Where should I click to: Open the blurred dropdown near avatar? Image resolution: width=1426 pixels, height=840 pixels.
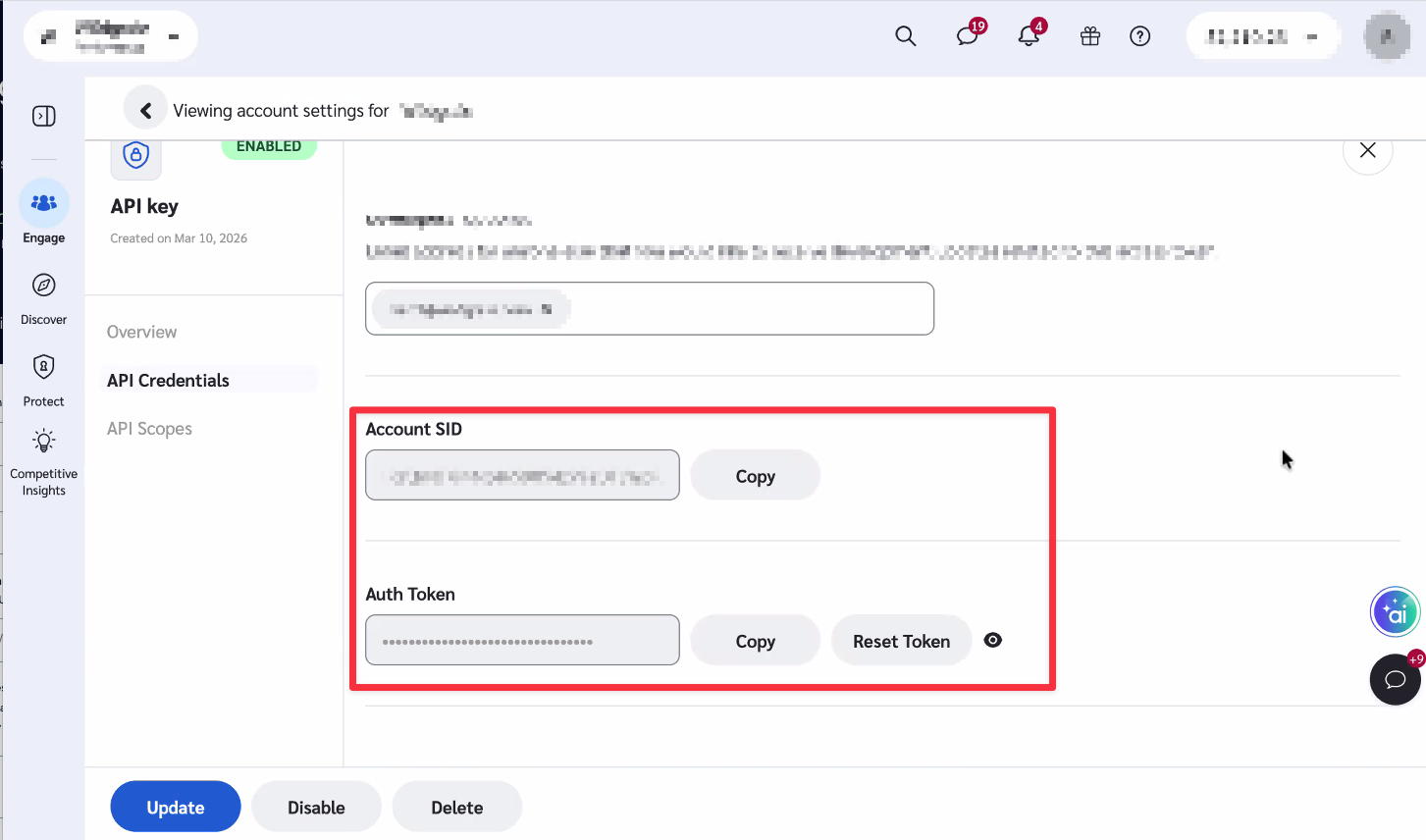point(1262,36)
